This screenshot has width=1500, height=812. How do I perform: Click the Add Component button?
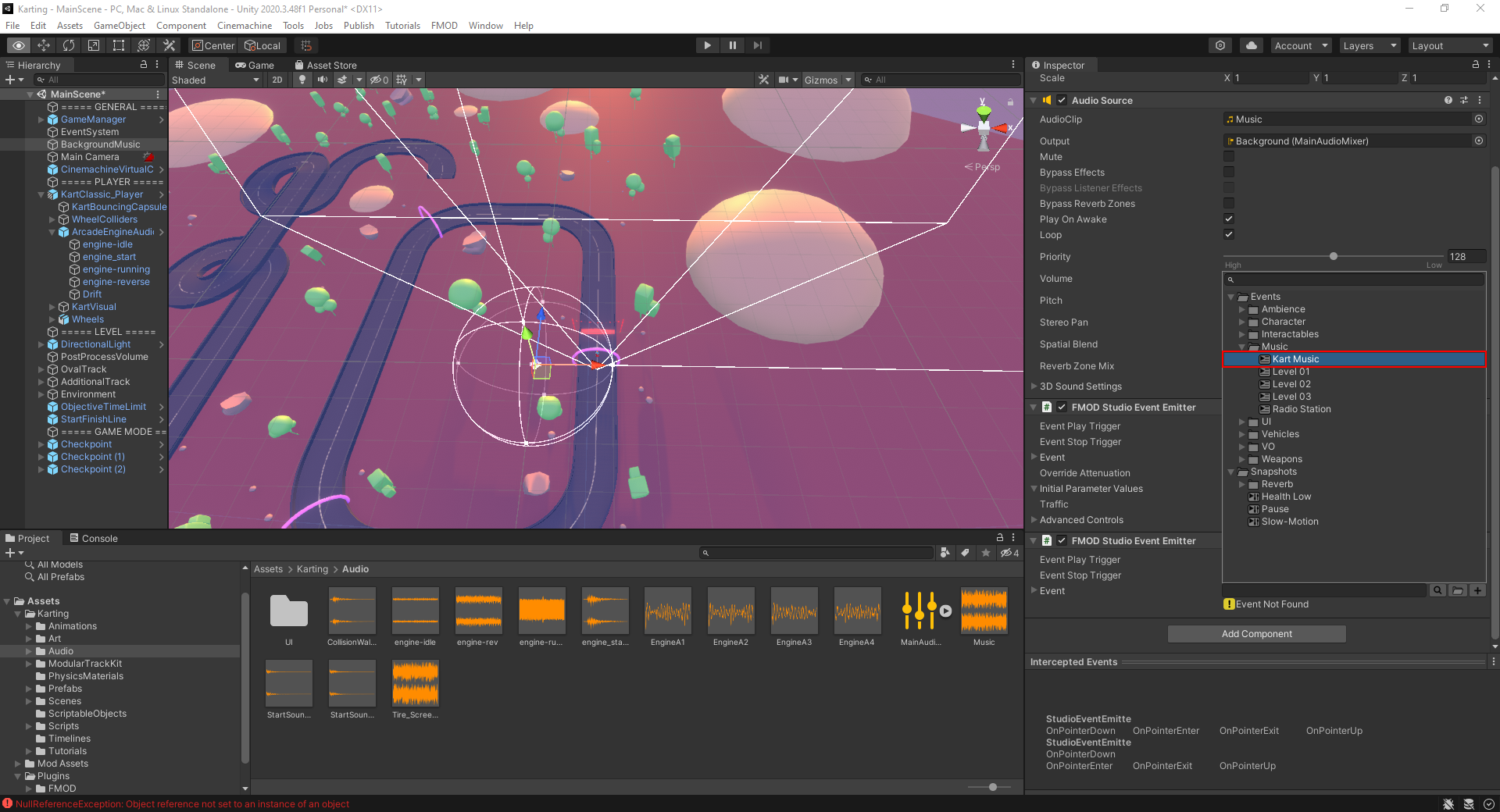pyautogui.click(x=1255, y=633)
